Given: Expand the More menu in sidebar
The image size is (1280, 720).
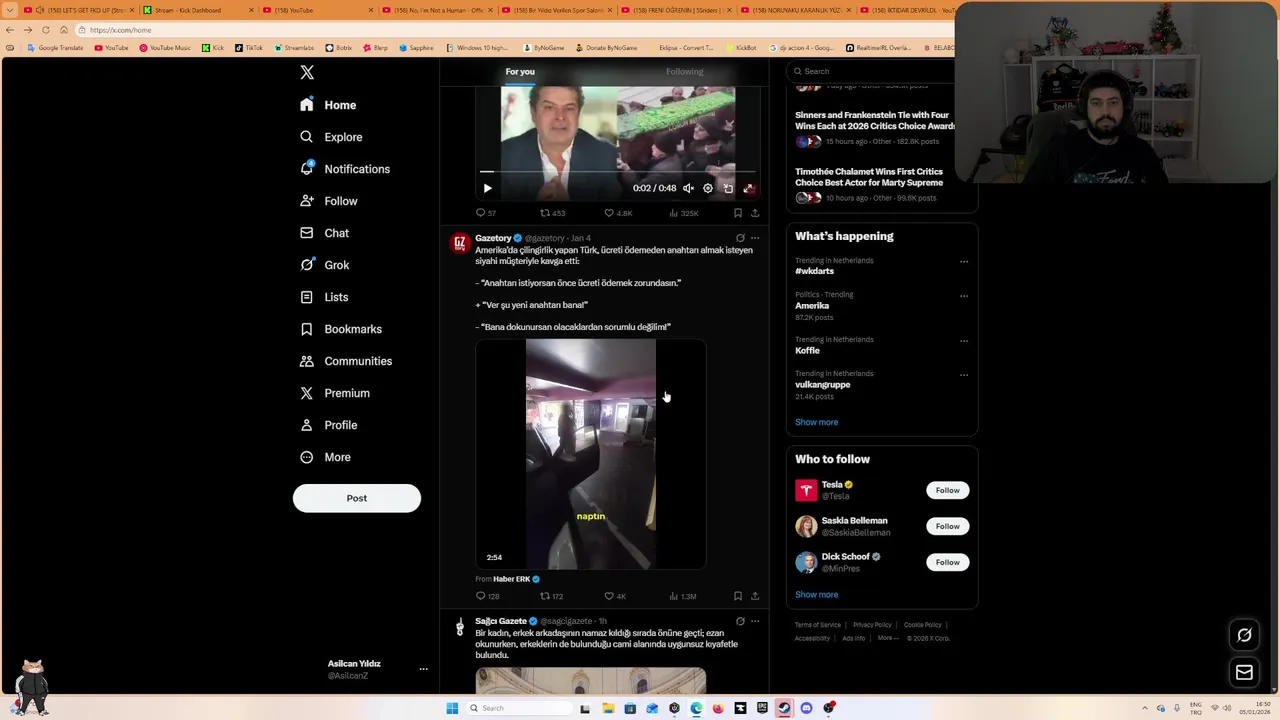Looking at the screenshot, I should 325,457.
